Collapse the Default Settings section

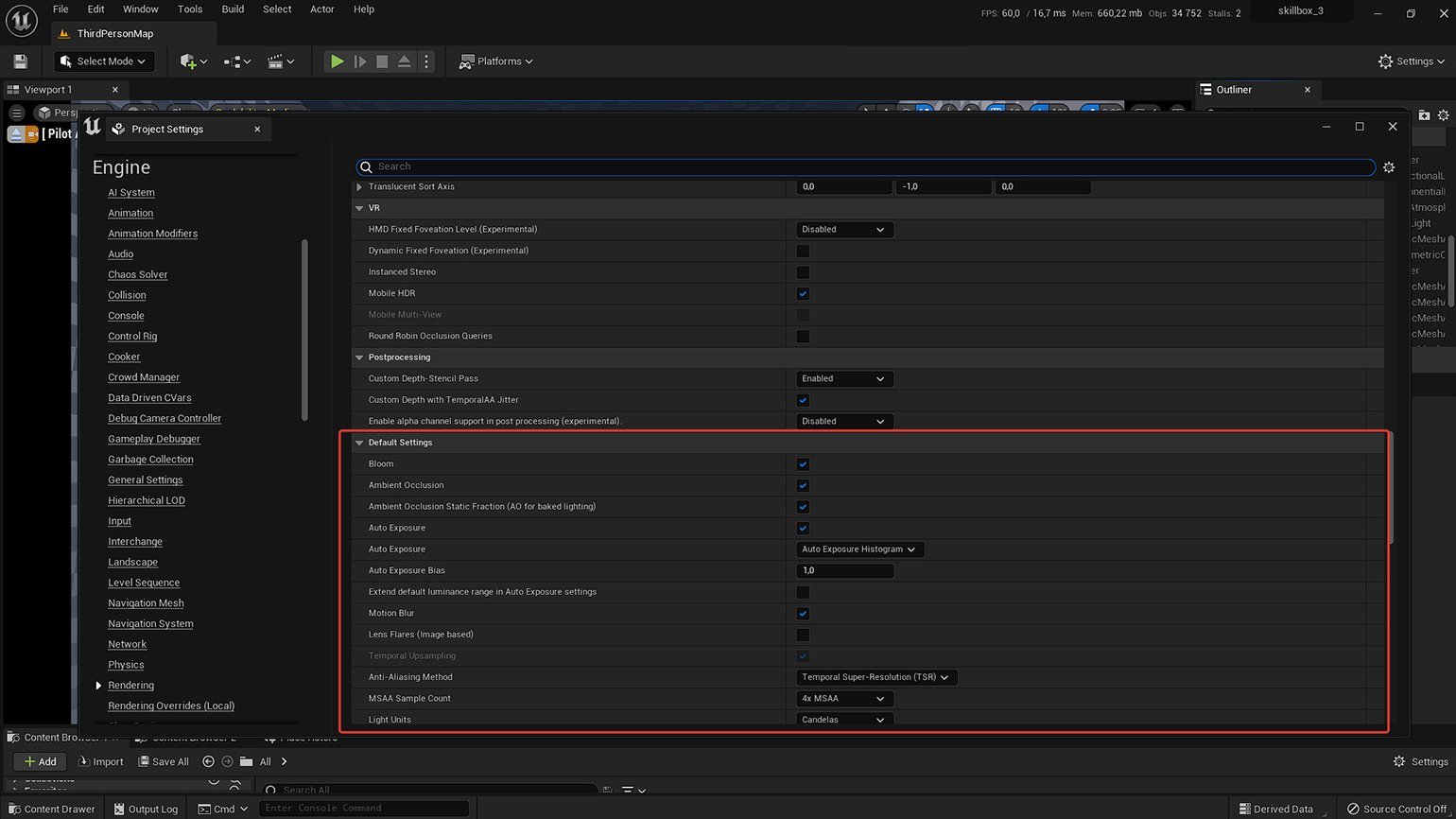click(x=359, y=443)
